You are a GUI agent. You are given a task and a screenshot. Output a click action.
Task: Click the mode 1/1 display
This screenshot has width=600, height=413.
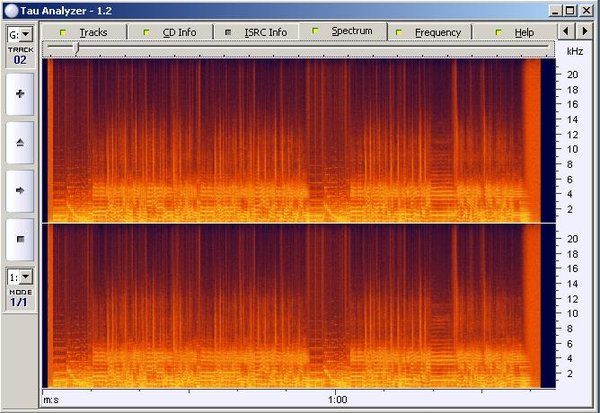19,302
